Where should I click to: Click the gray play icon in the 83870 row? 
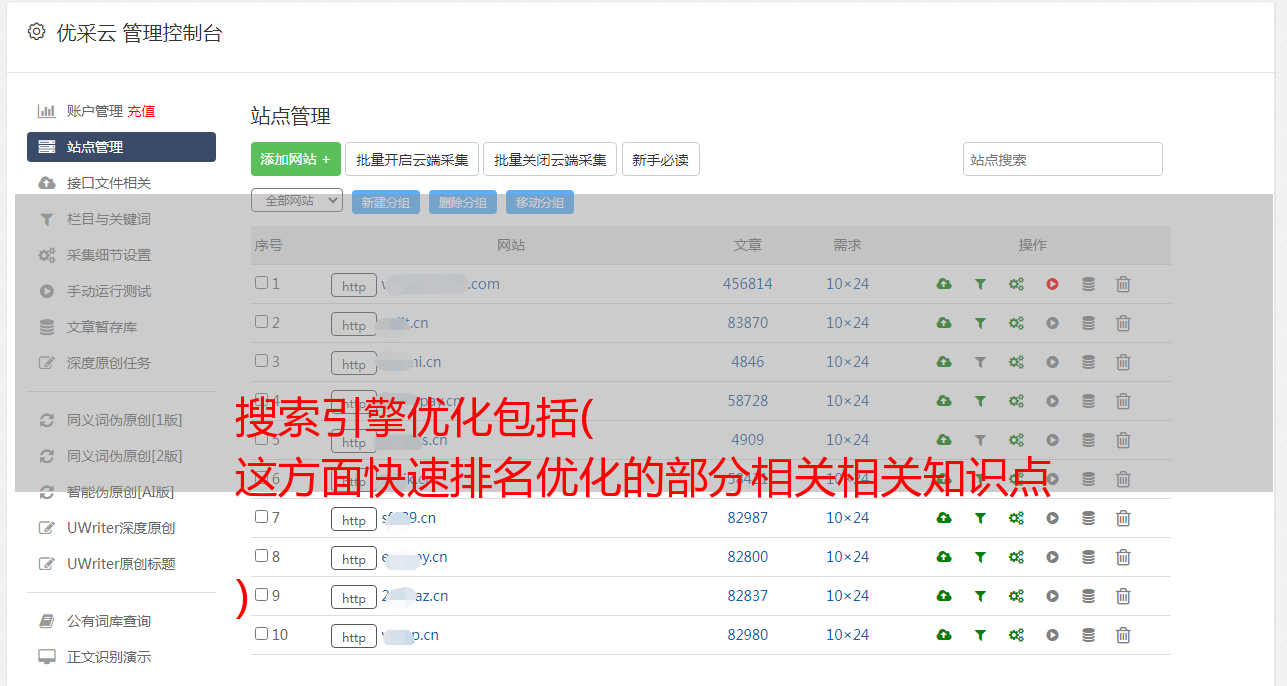1052,323
